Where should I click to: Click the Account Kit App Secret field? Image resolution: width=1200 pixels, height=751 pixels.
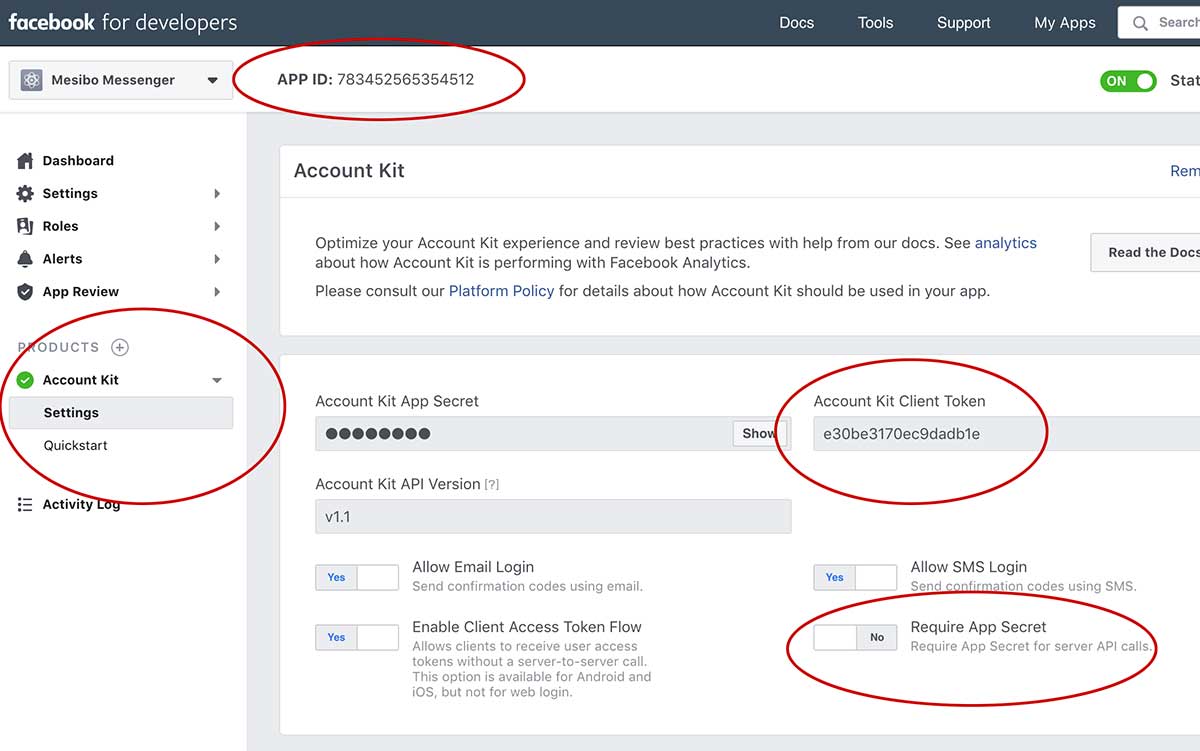(553, 433)
